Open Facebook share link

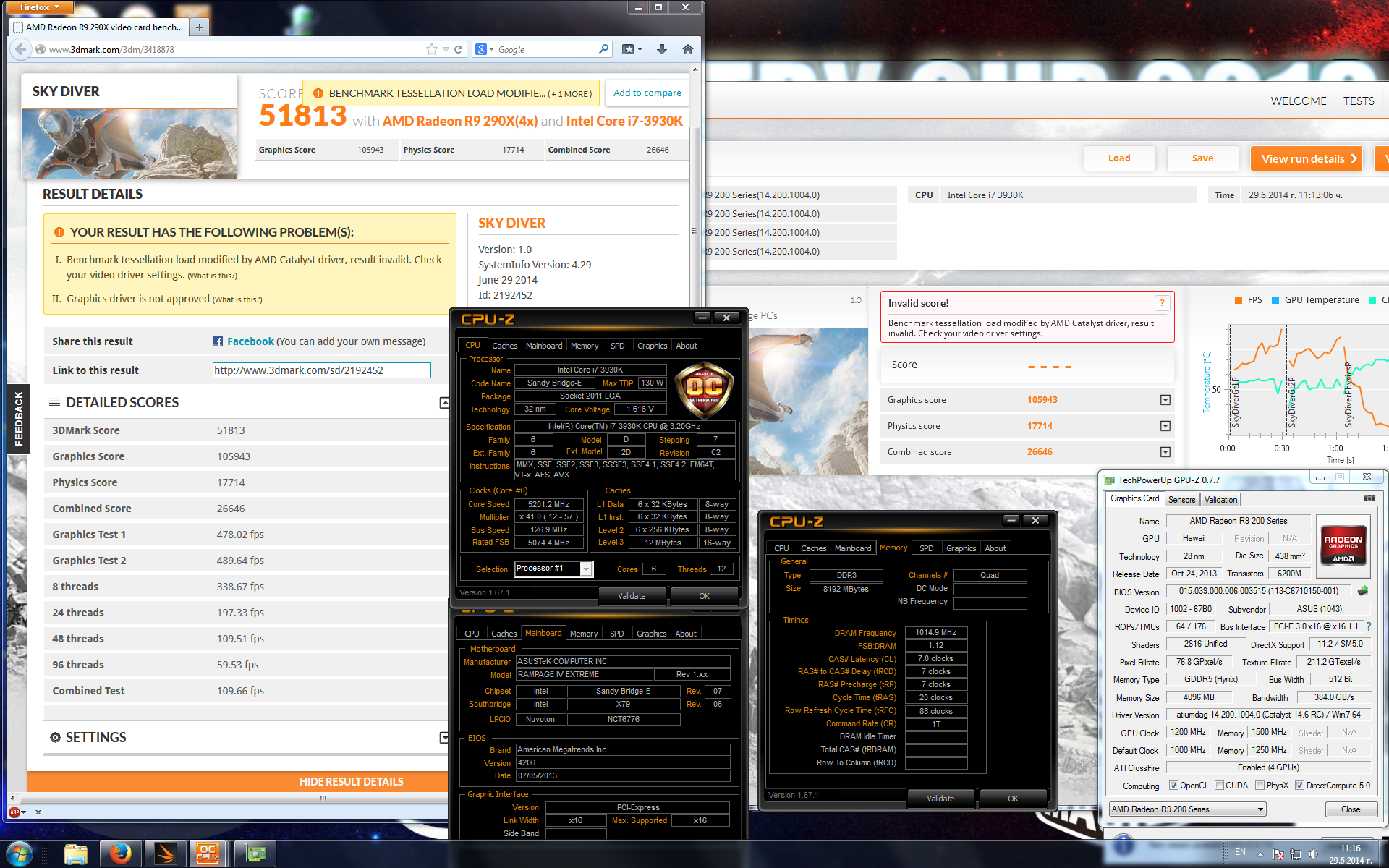250,341
